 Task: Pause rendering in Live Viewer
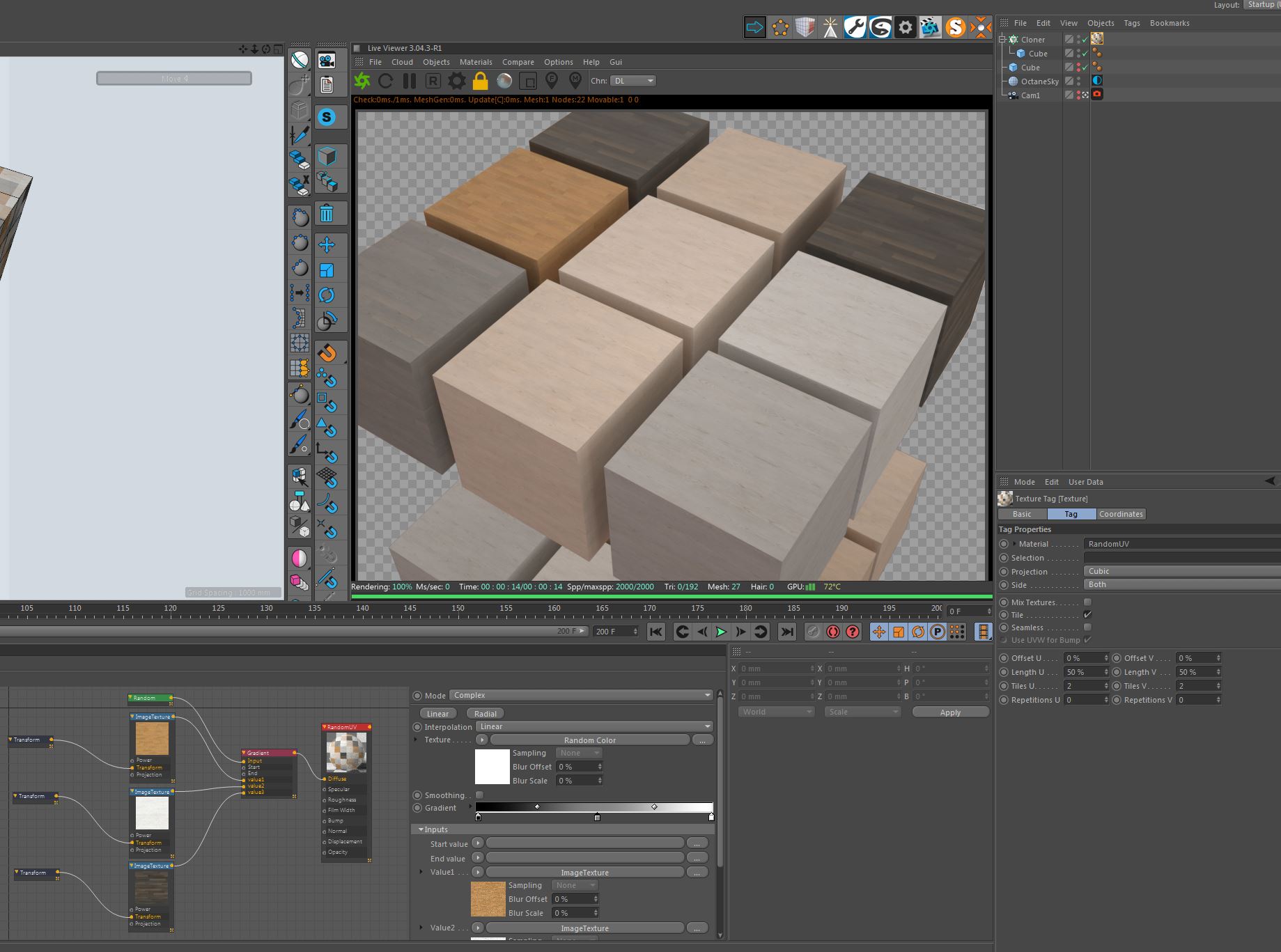(x=410, y=81)
